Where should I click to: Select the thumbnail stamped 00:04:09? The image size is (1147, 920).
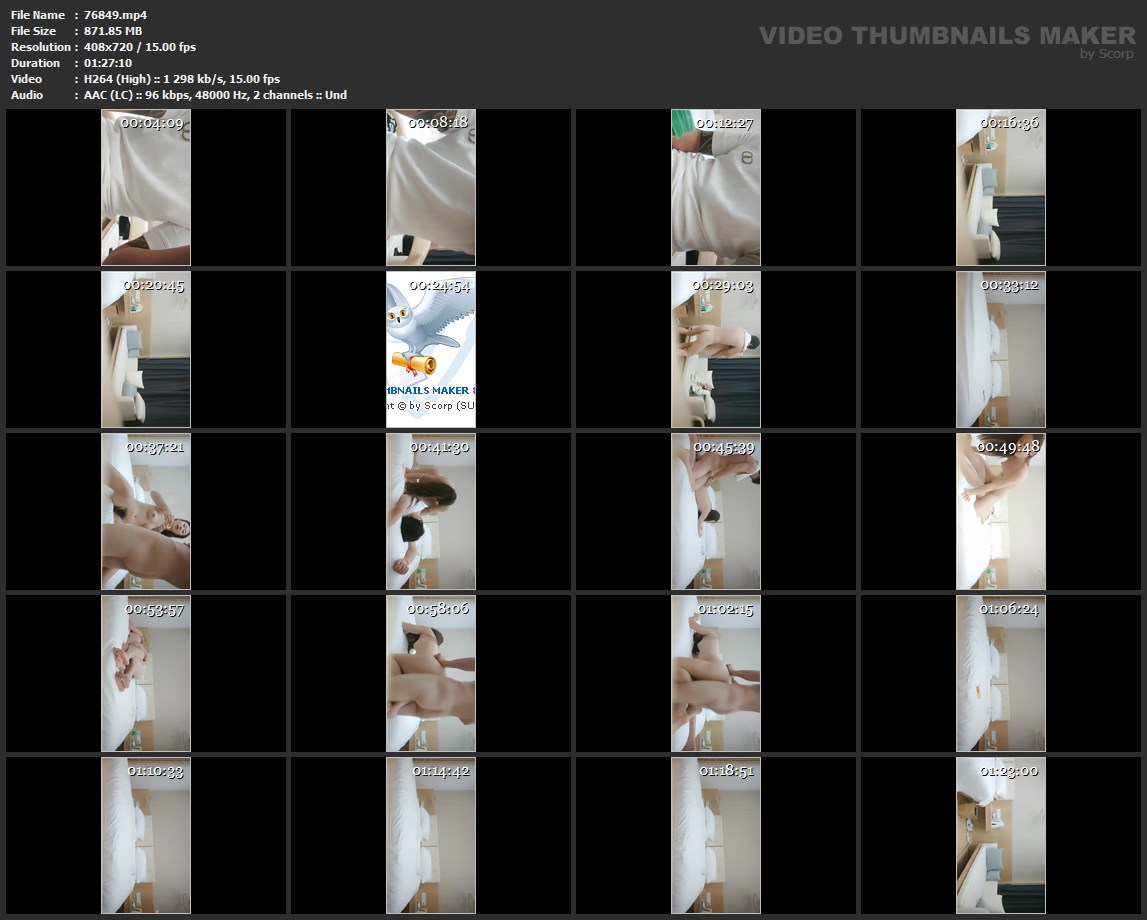click(x=146, y=187)
